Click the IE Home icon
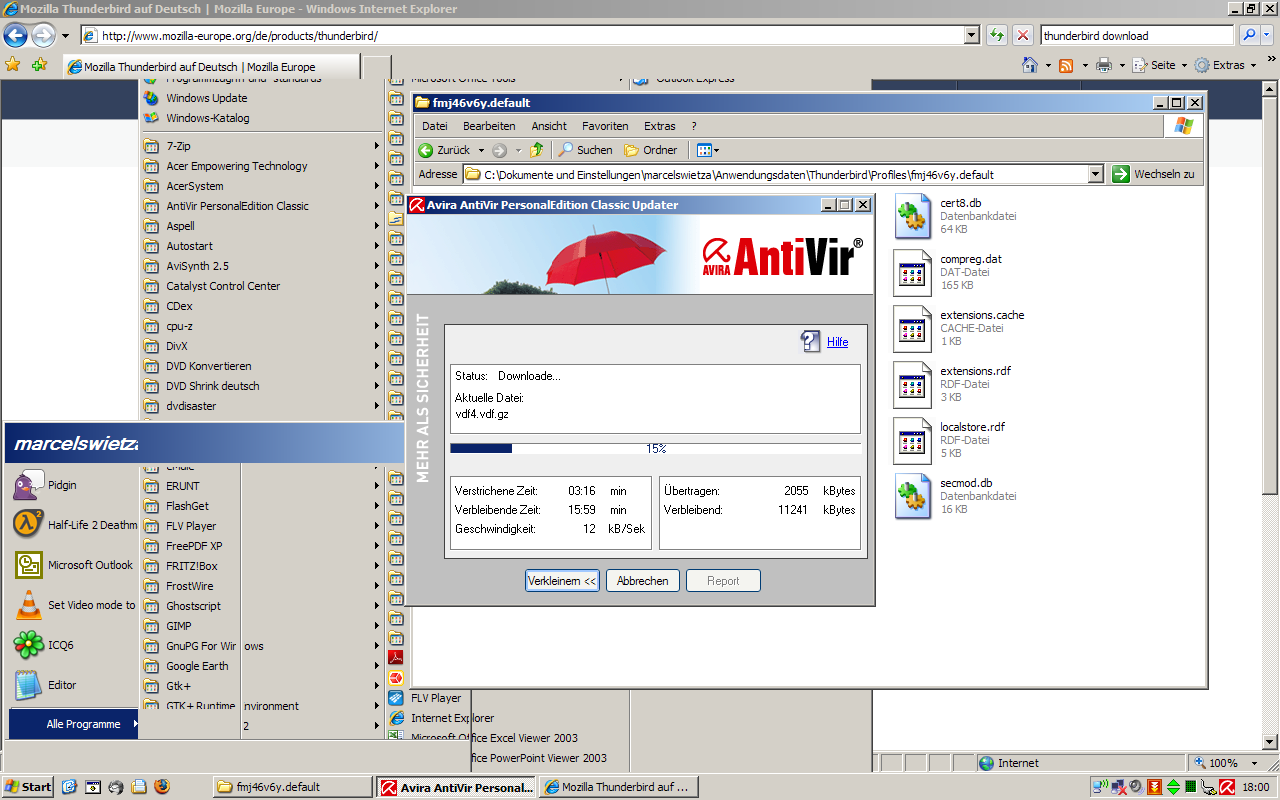Image resolution: width=1280 pixels, height=800 pixels. point(1030,65)
